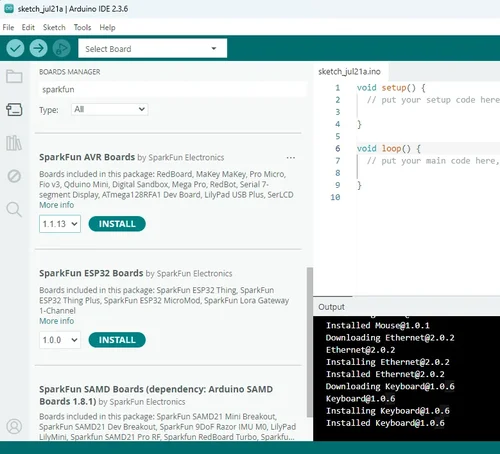Click the 'void setup() {' code line

point(391,88)
